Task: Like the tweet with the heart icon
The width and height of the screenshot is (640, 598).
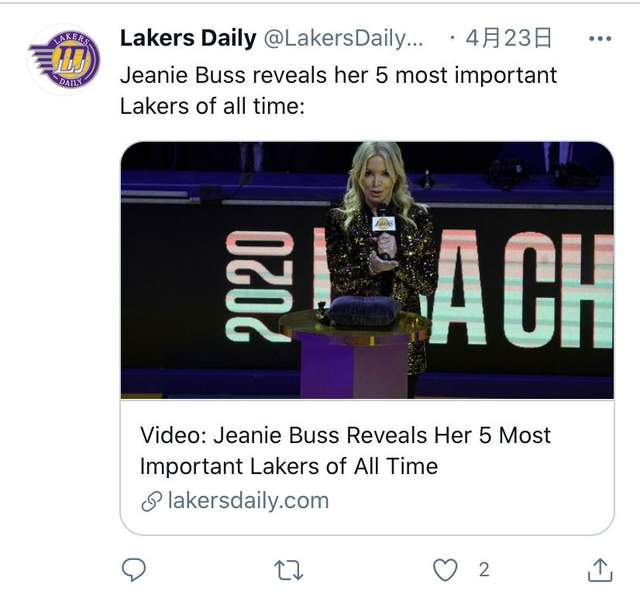Action: [x=444, y=569]
